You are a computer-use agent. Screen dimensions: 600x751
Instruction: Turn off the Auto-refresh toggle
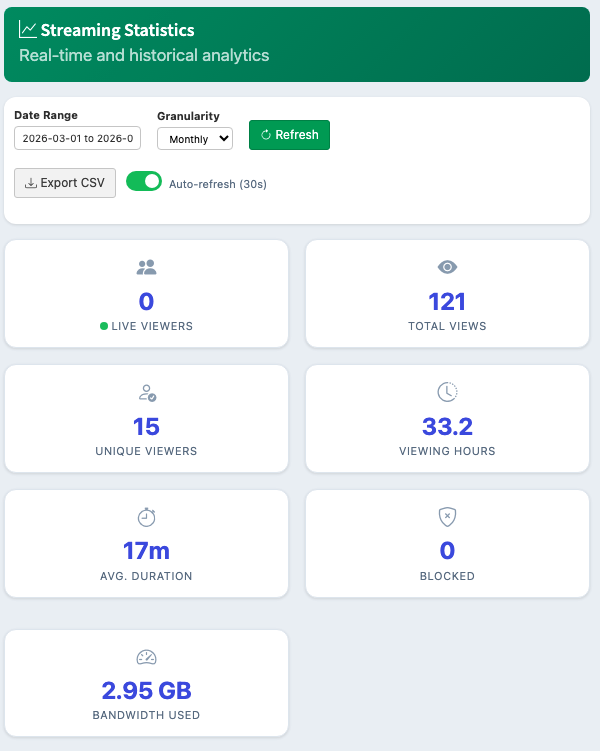(x=144, y=181)
